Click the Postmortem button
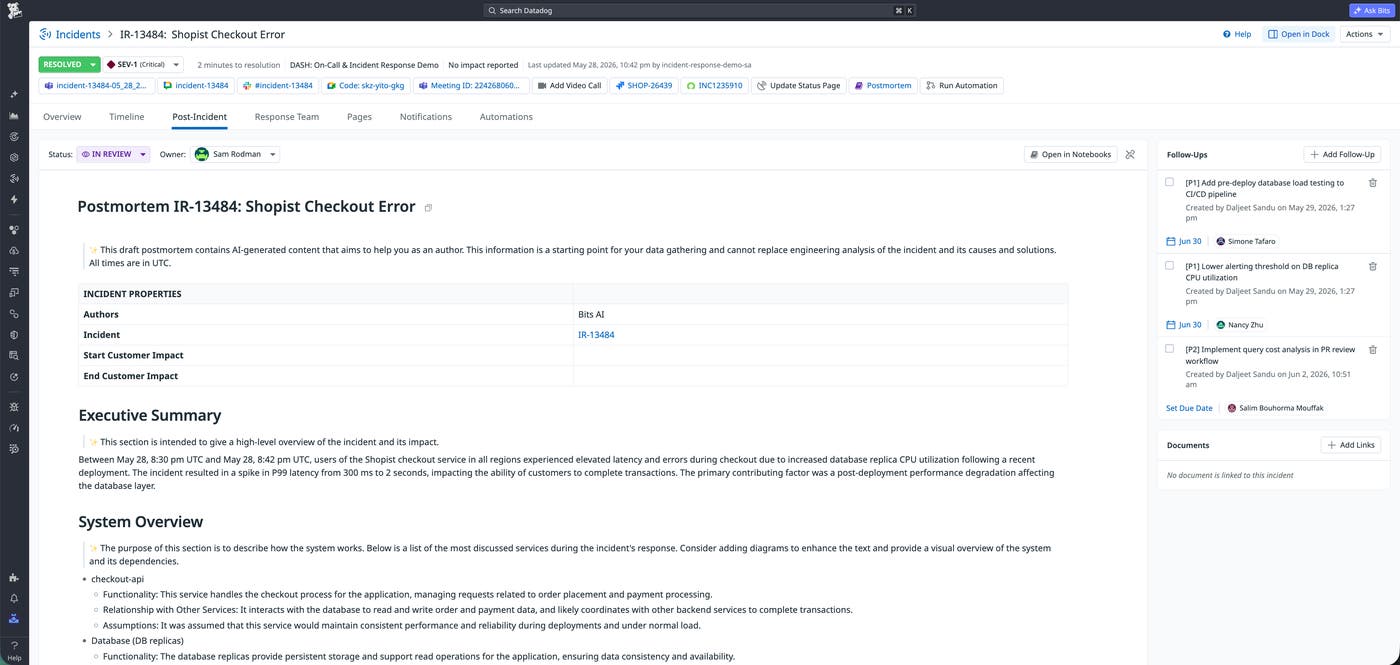Image resolution: width=1400 pixels, height=665 pixels. coord(883,86)
